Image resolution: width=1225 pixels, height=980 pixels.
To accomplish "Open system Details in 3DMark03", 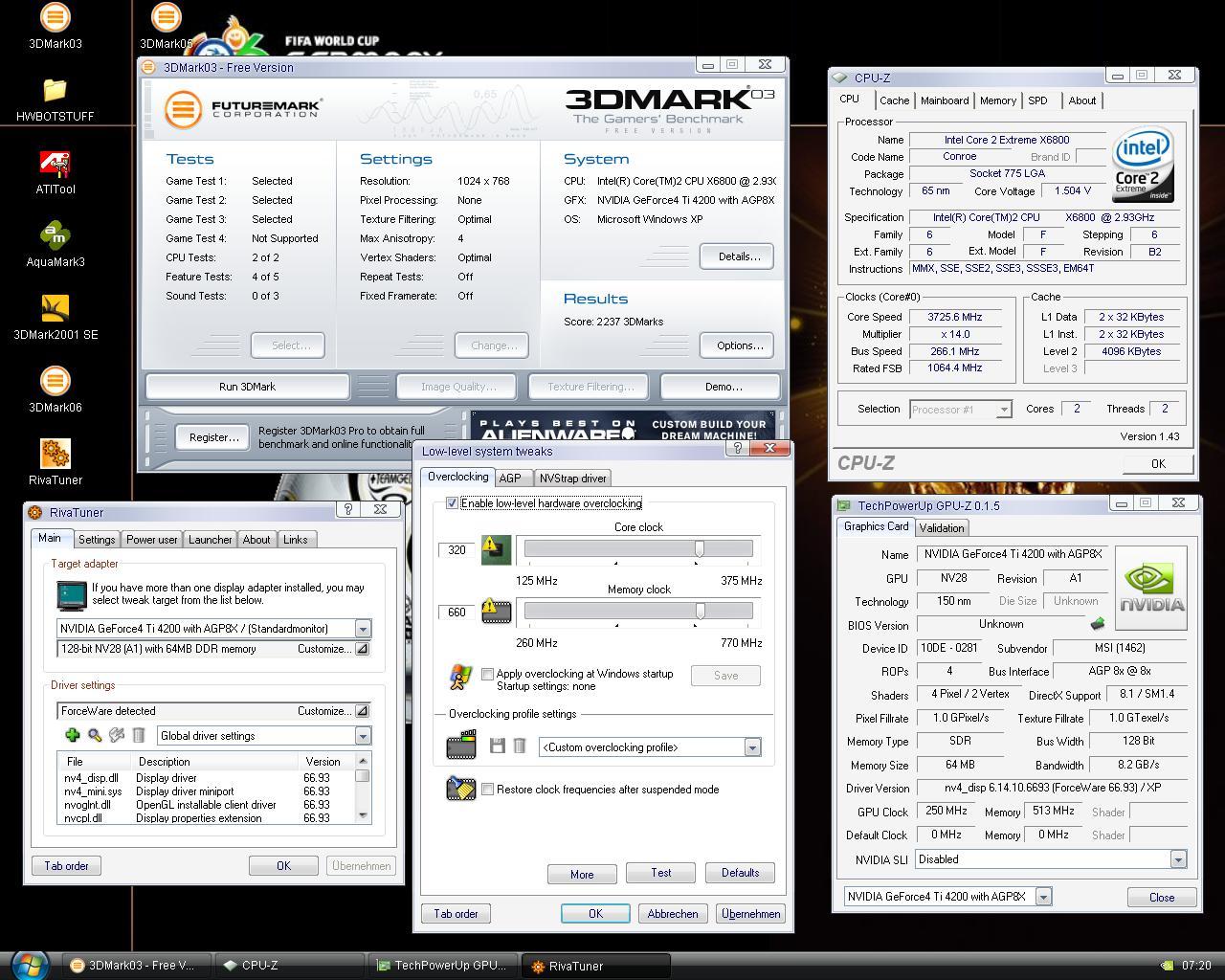I will (x=737, y=256).
